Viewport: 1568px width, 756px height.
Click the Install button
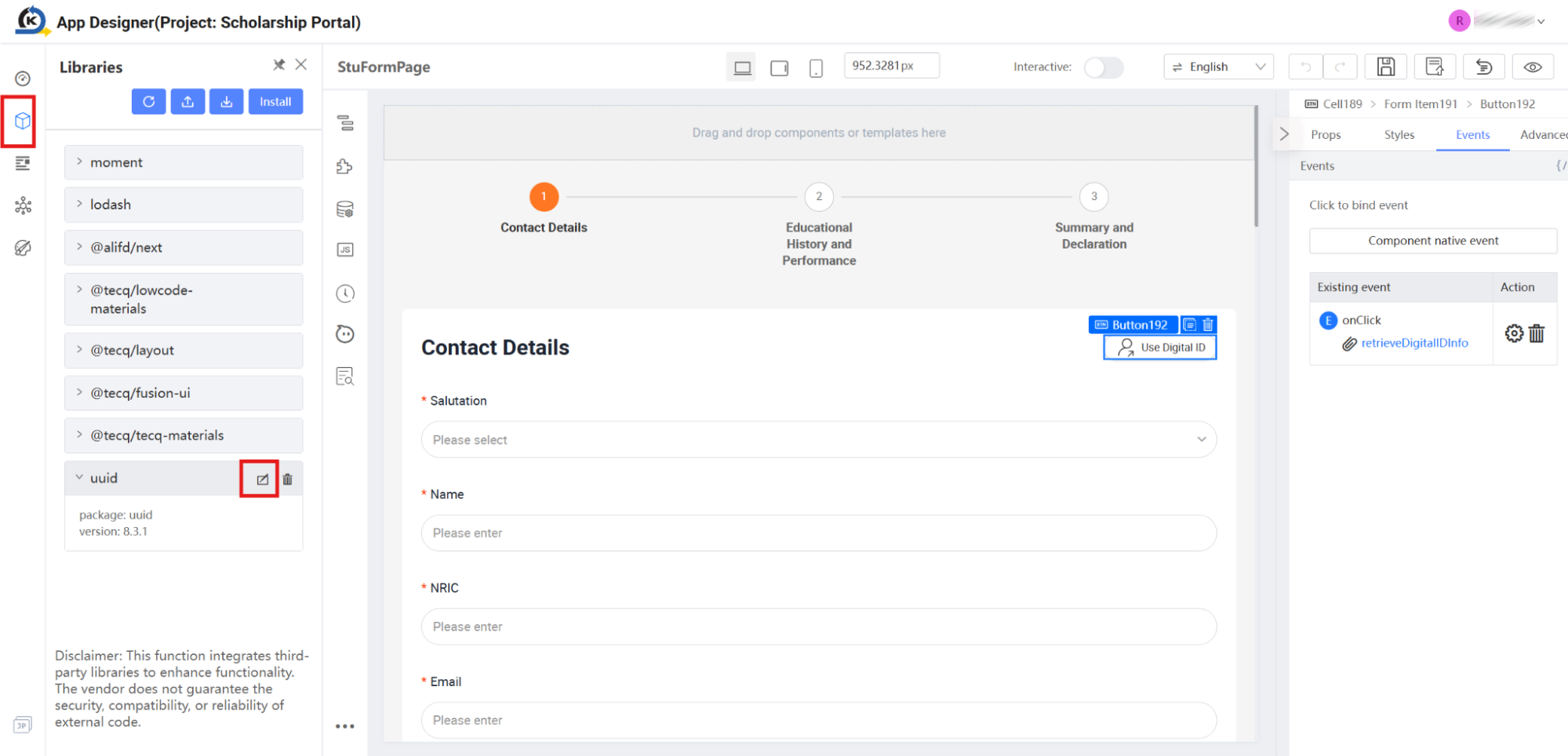(275, 102)
